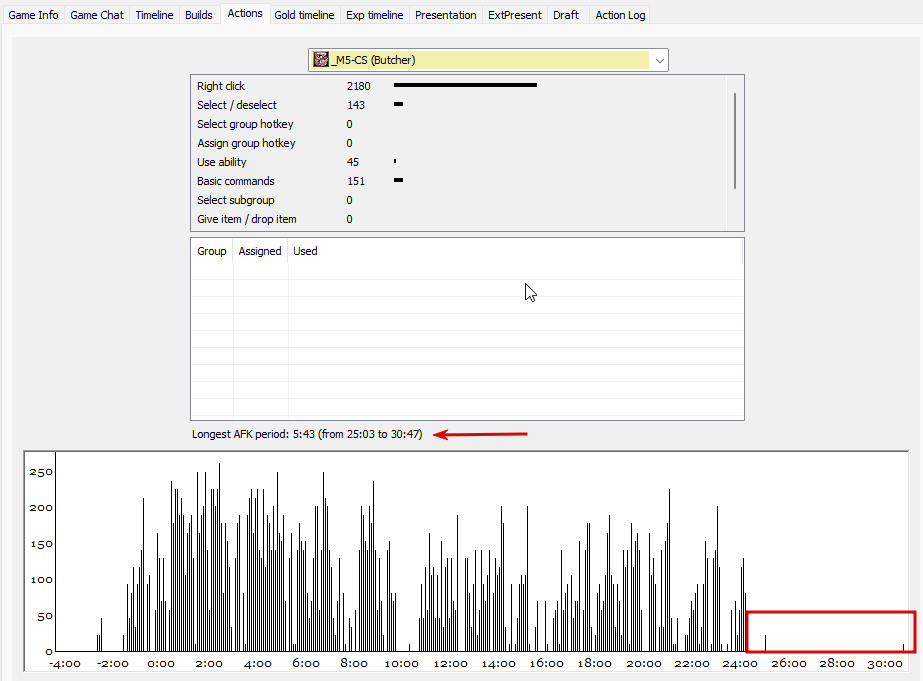
Task: Click the 45 use ability count
Action: click(353, 162)
